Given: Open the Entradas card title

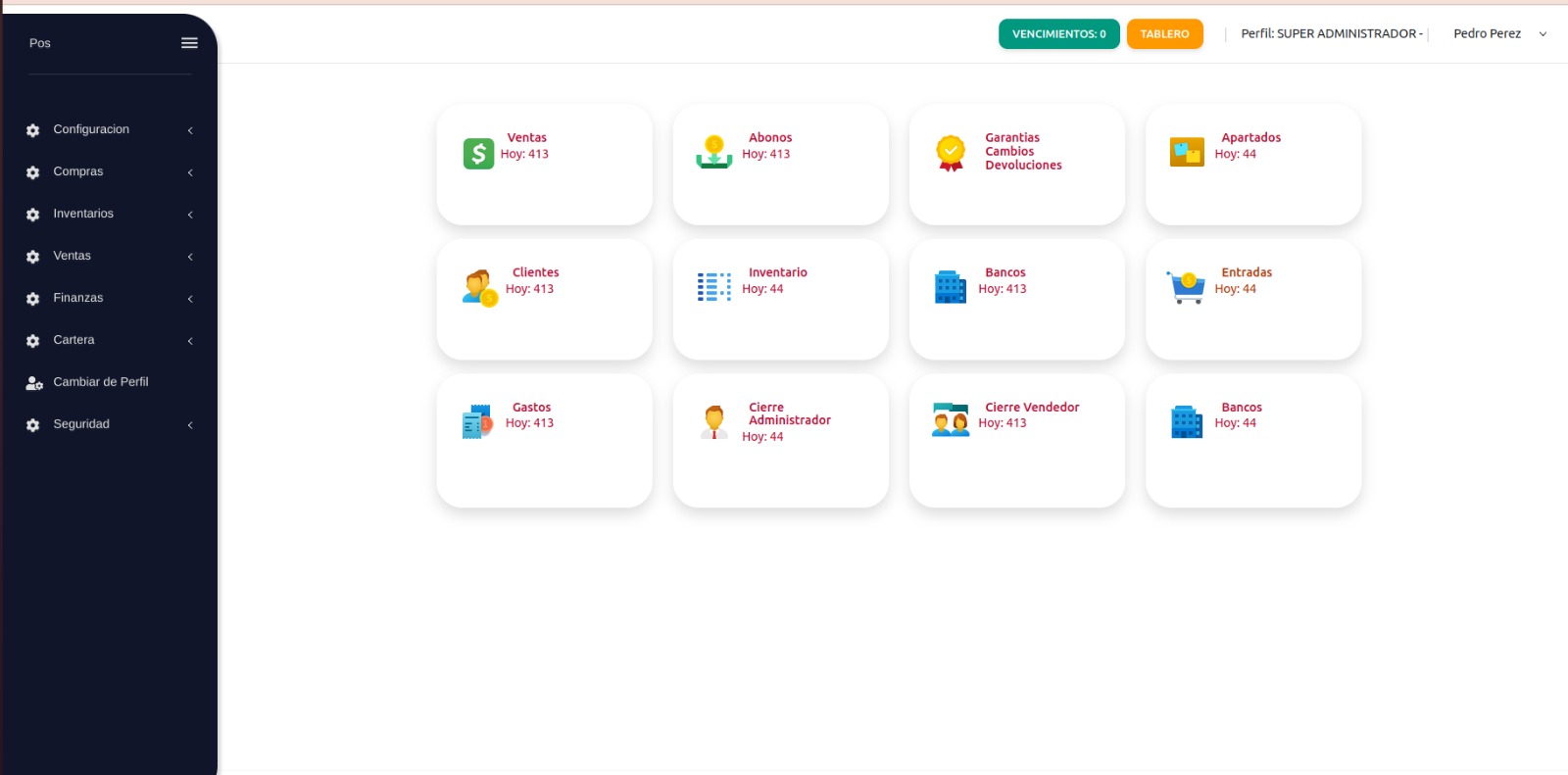Looking at the screenshot, I should pos(1247,273).
